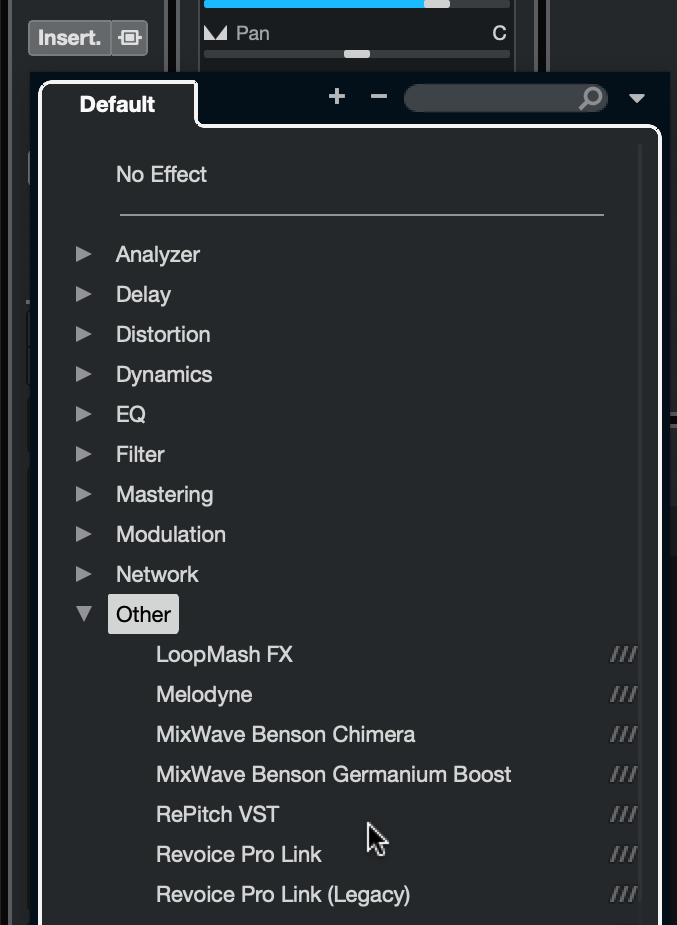Viewport: 677px width, 925px height.
Task: Open the plugin collections dropdown arrow
Action: tap(637, 98)
